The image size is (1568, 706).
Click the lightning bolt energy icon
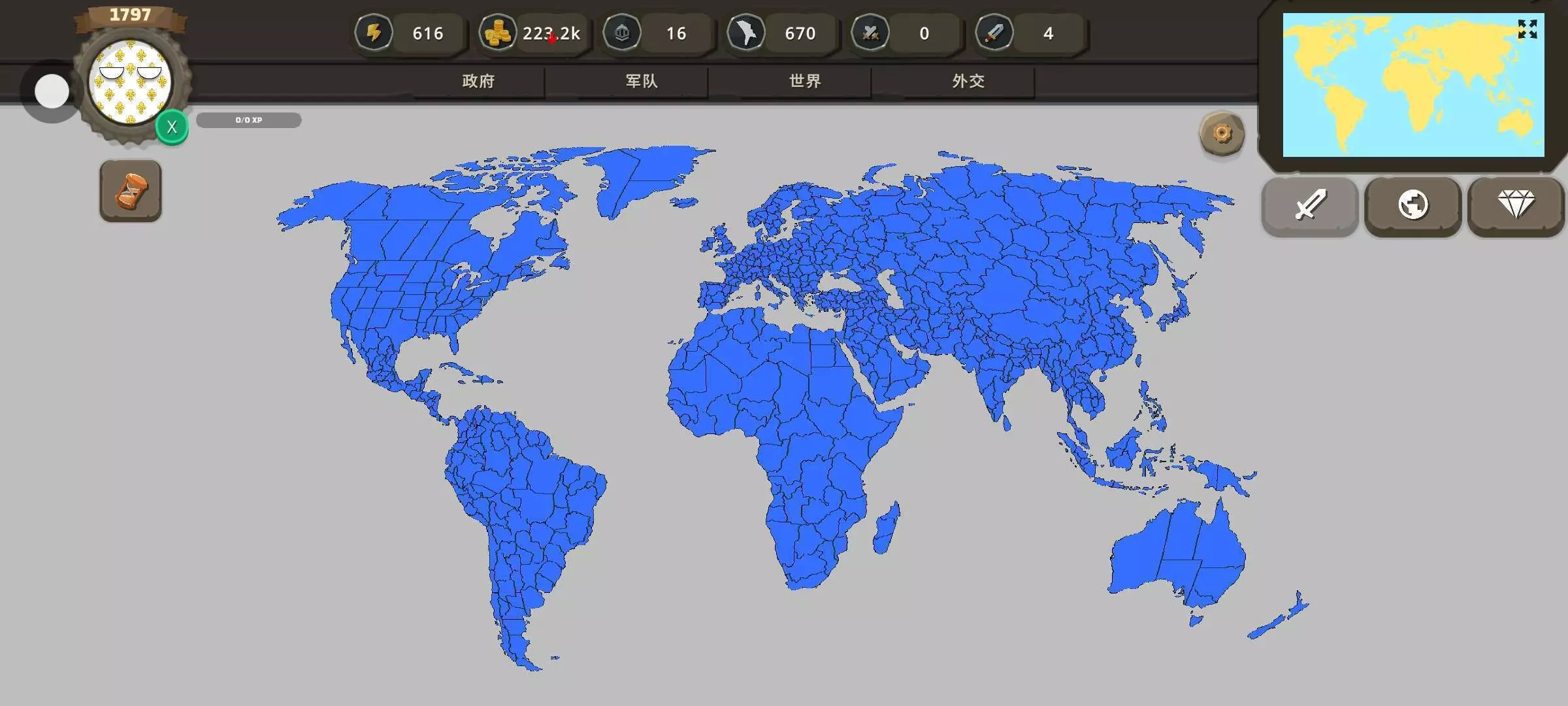(x=374, y=33)
